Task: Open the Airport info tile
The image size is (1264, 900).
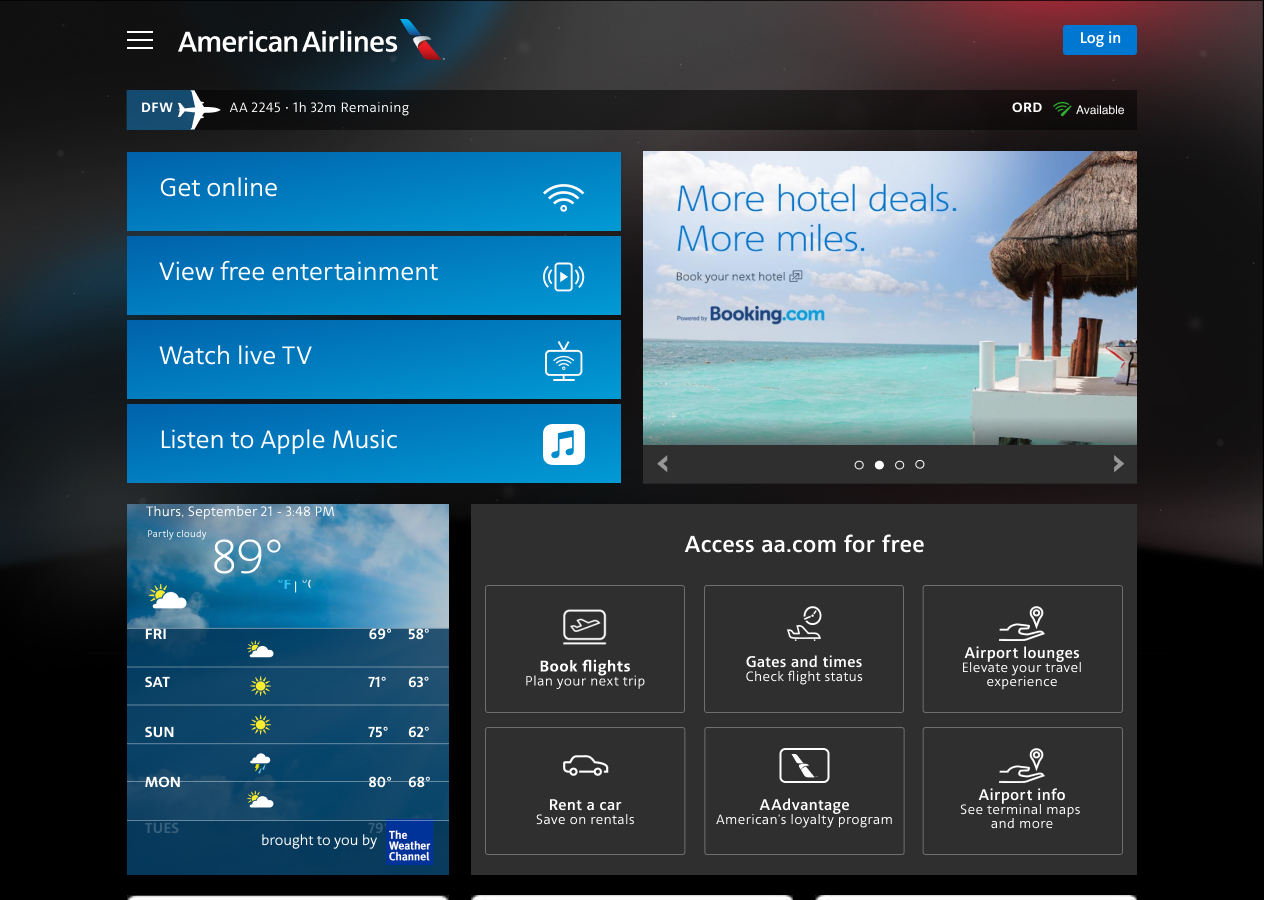Action: pyautogui.click(x=1022, y=791)
